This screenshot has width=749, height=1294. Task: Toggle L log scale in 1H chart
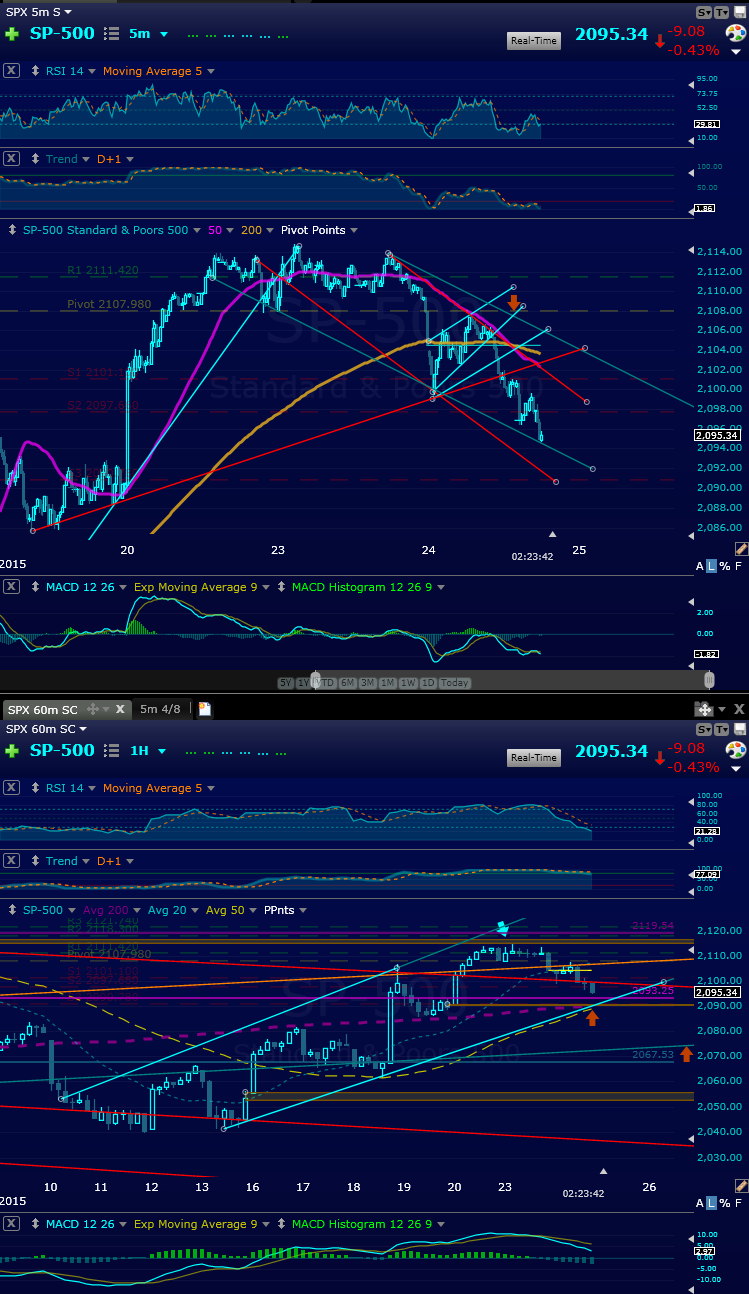click(x=712, y=1202)
